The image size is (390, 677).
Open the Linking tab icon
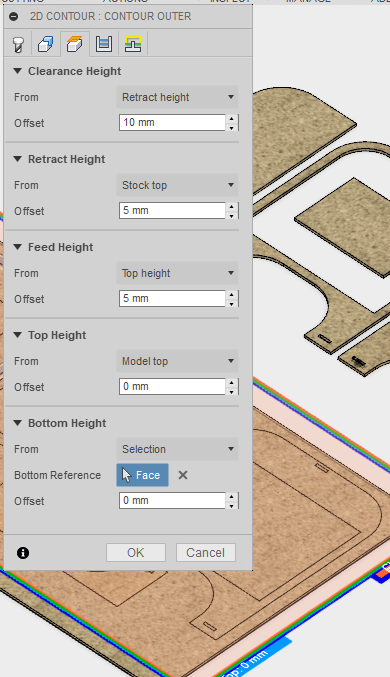click(x=133, y=44)
